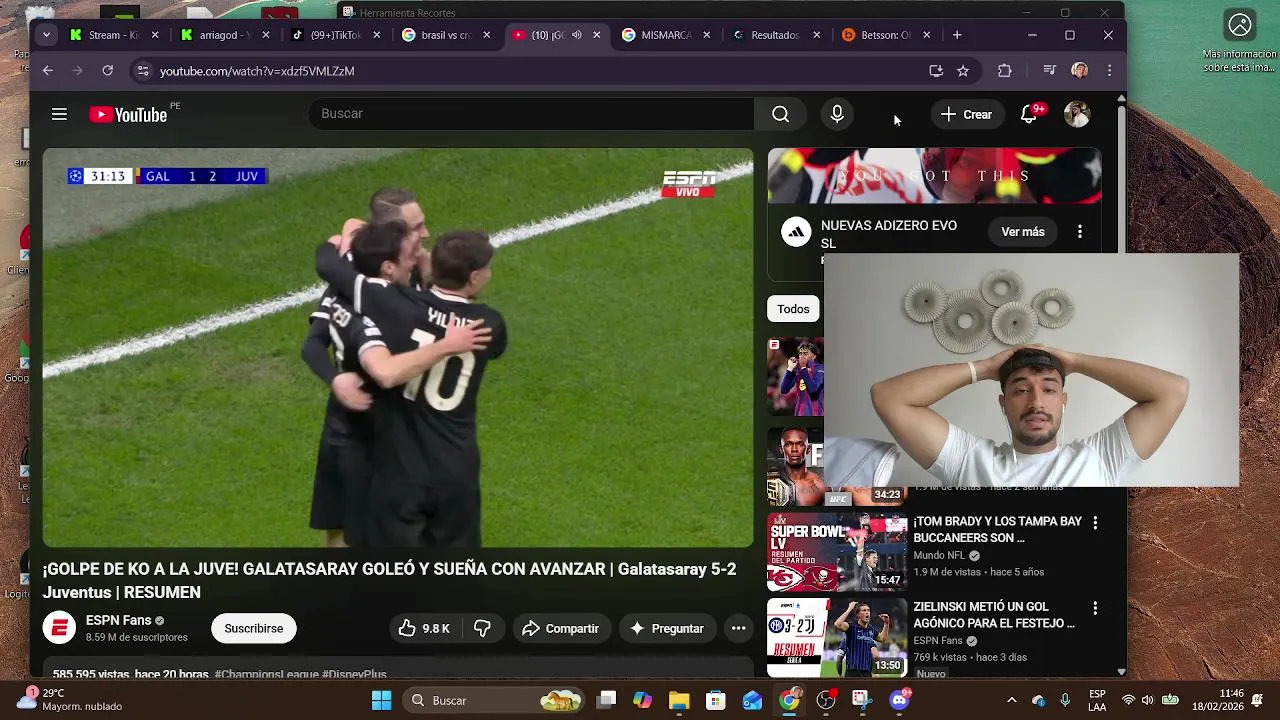Open Task View on the taskbar

point(606,700)
